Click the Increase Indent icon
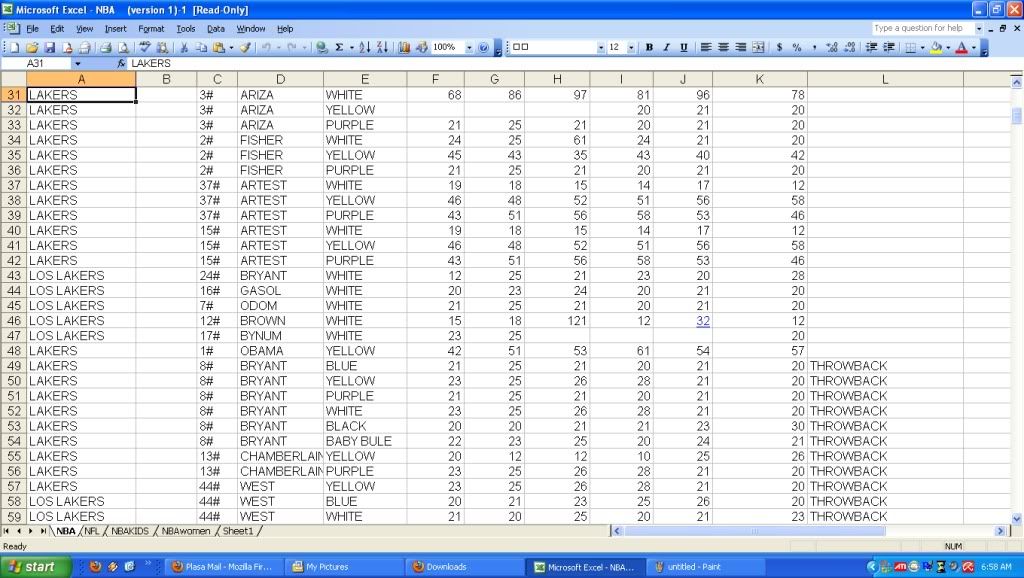 tap(889, 48)
